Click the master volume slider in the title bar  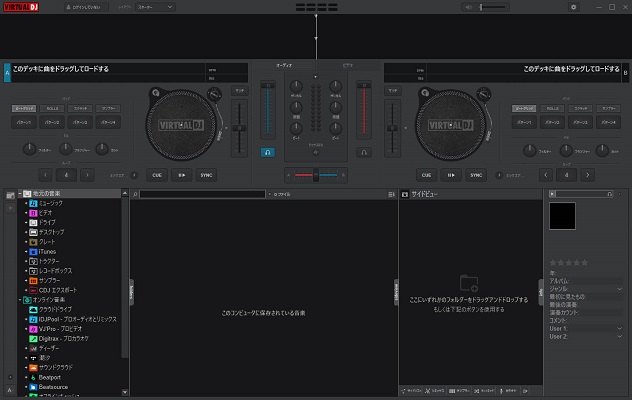click(x=492, y=7)
